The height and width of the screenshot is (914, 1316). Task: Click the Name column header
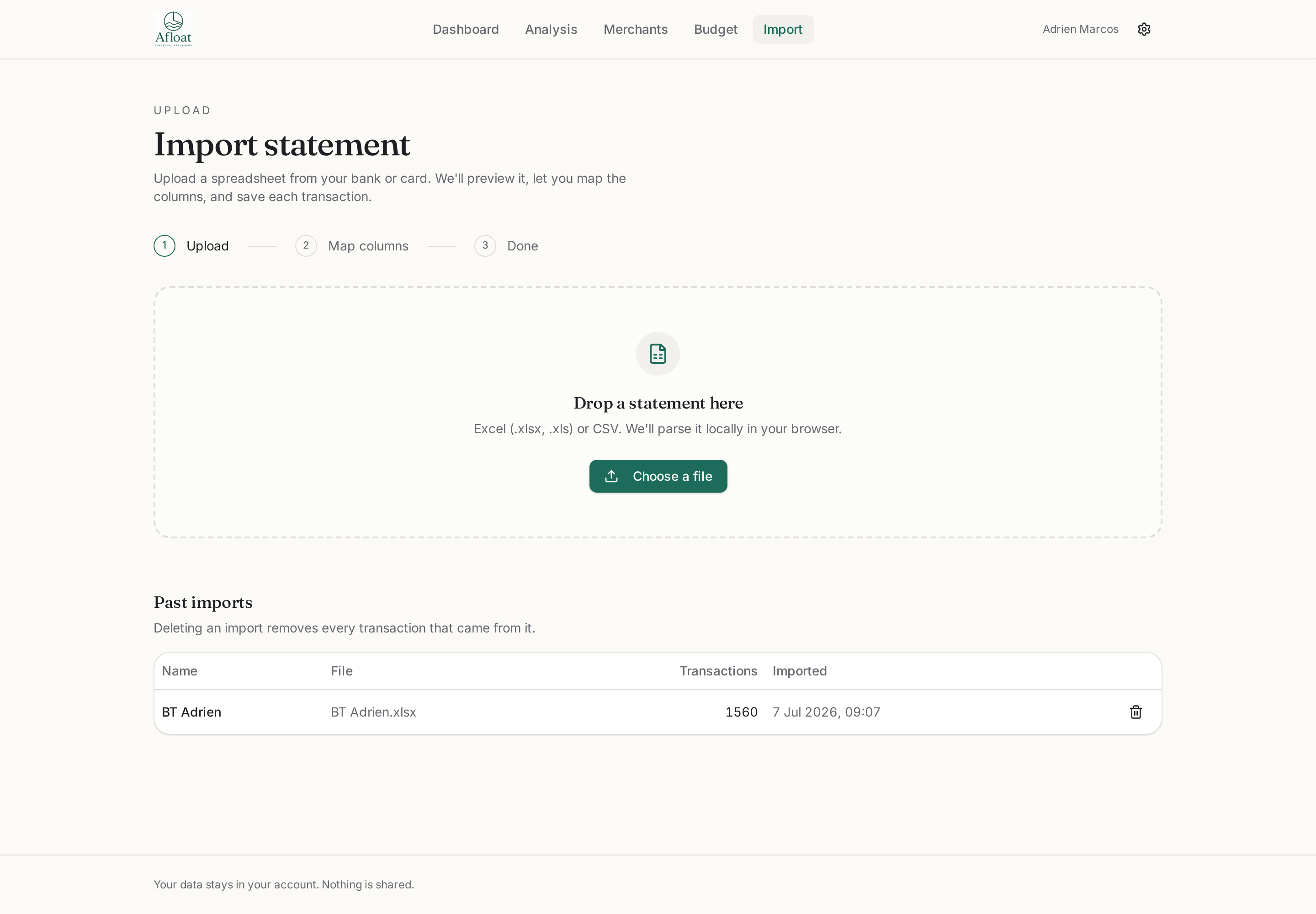tap(179, 670)
